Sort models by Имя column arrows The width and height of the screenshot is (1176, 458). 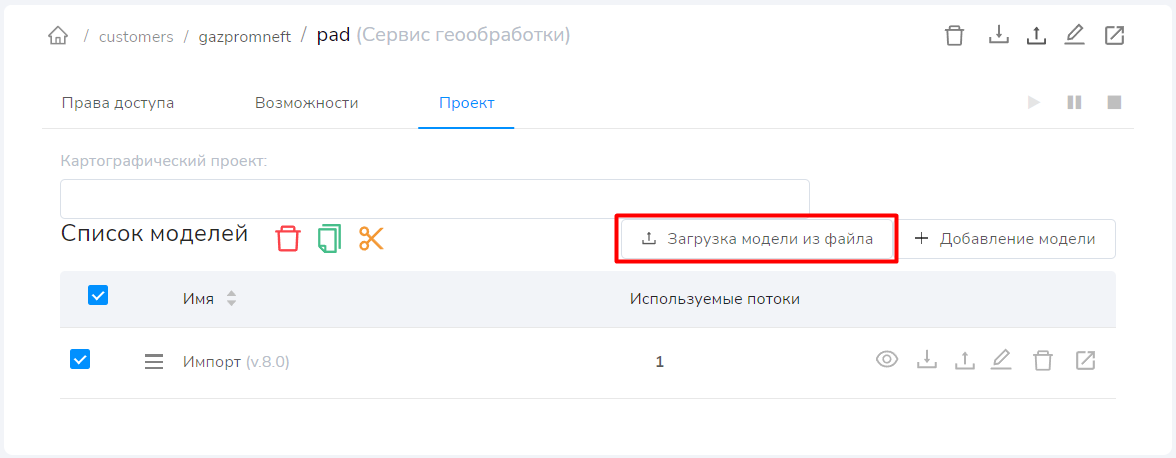pyautogui.click(x=231, y=298)
